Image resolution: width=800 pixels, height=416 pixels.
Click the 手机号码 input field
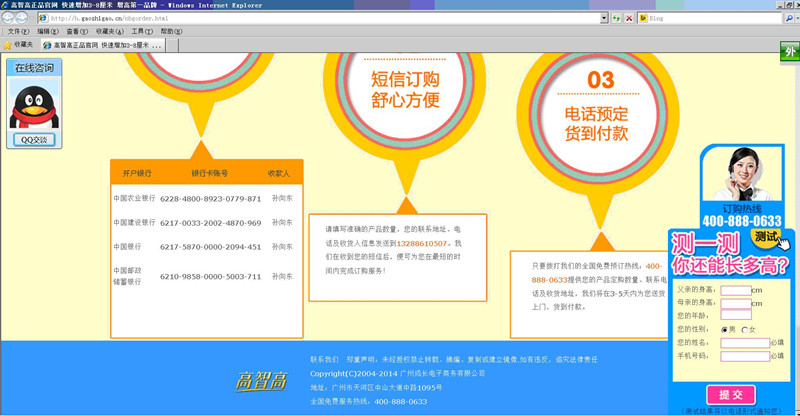[745, 355]
